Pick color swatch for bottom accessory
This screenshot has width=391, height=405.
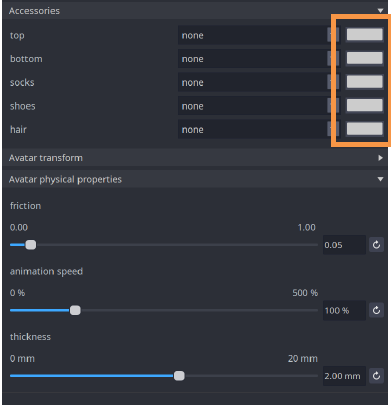[x=364, y=58]
